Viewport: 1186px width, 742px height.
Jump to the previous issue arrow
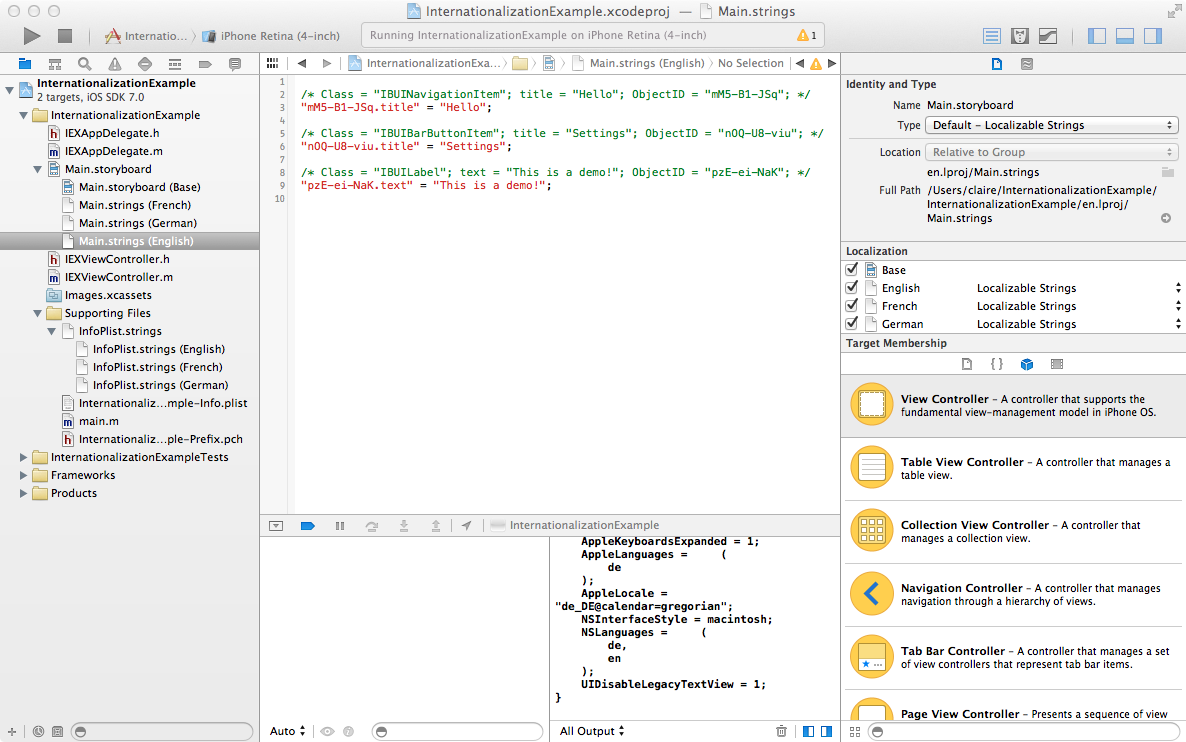(799, 64)
